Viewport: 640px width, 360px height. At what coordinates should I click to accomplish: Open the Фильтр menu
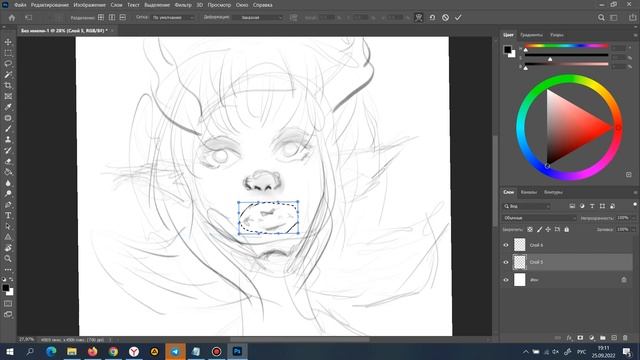pyautogui.click(x=183, y=5)
